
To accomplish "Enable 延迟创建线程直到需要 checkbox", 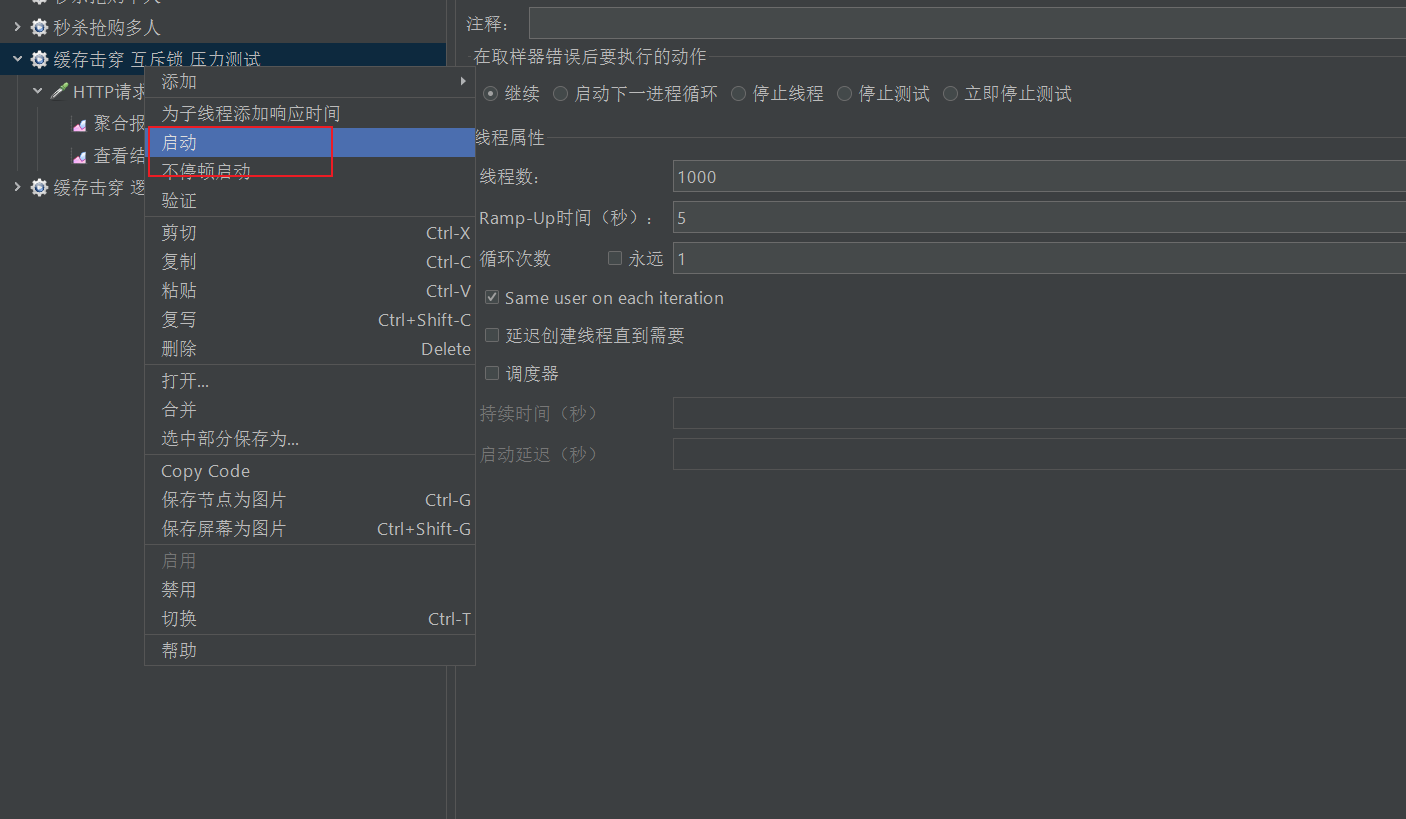I will pos(492,335).
